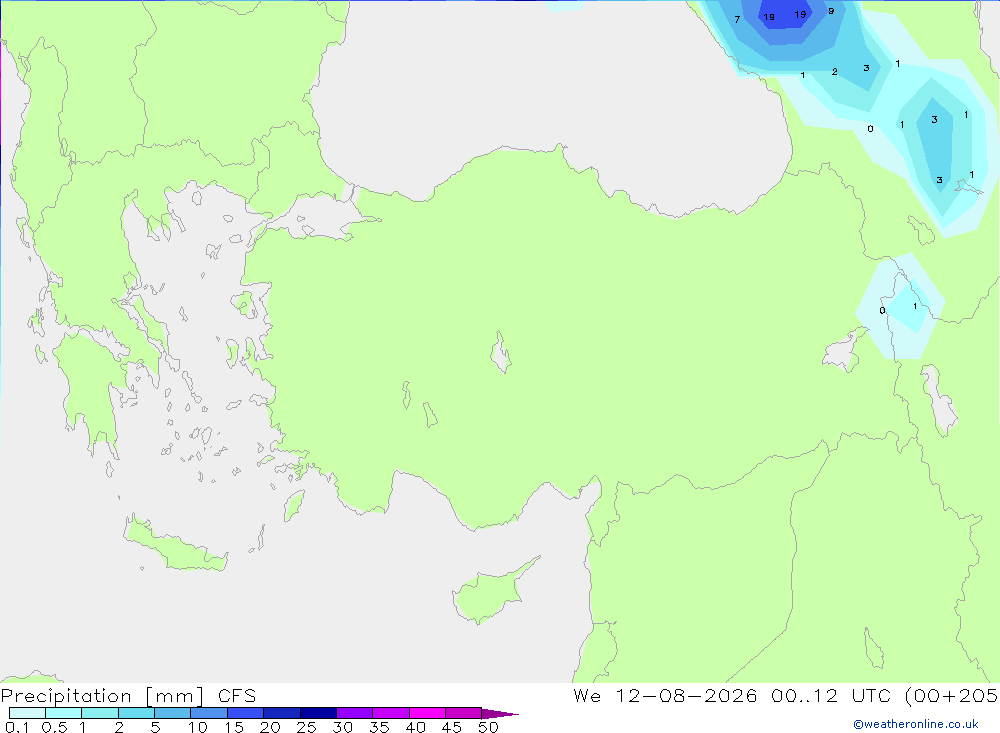
Task: Click the "We 12-08-2026" date text
Action: click(x=665, y=696)
